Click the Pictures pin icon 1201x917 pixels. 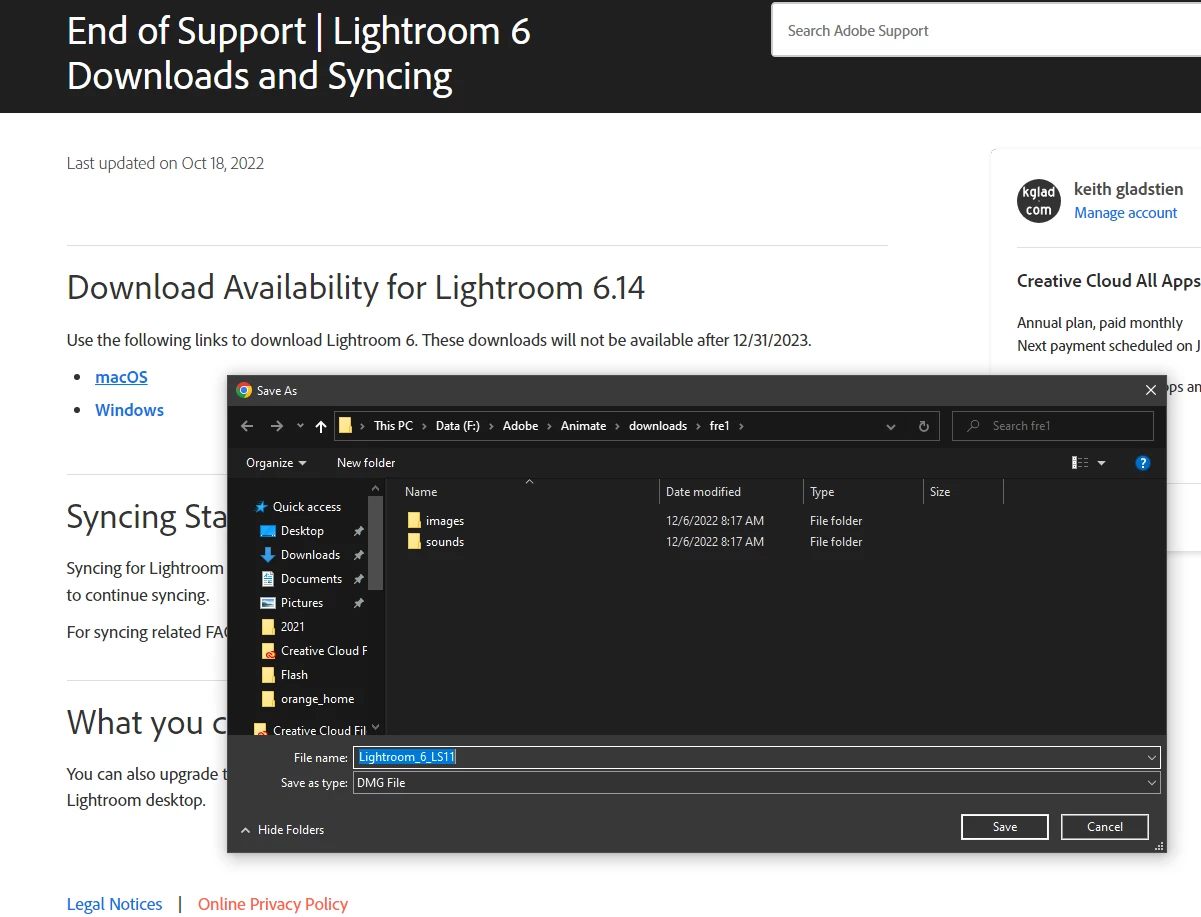(x=358, y=603)
